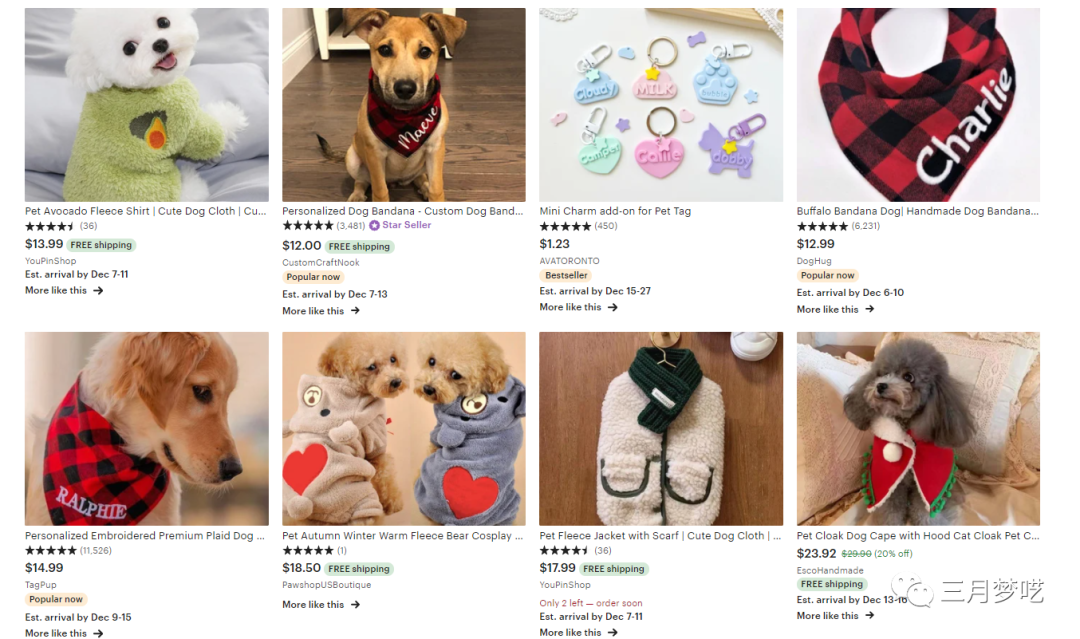Click the arrow beside More like this under Avocado Fleece Shirt
The height and width of the screenshot is (639, 1080).
(98, 291)
